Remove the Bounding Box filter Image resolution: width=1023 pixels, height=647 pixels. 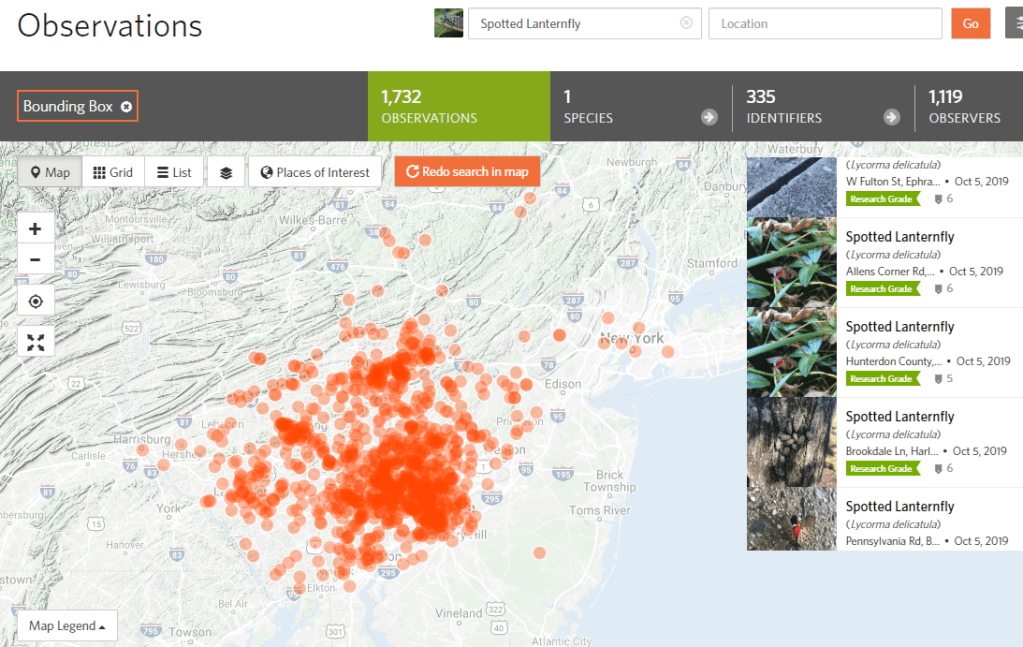pyautogui.click(x=127, y=106)
